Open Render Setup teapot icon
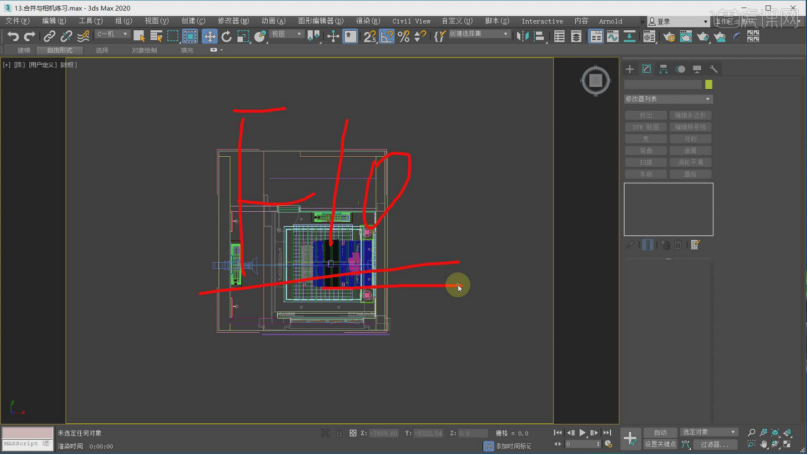 click(669, 36)
